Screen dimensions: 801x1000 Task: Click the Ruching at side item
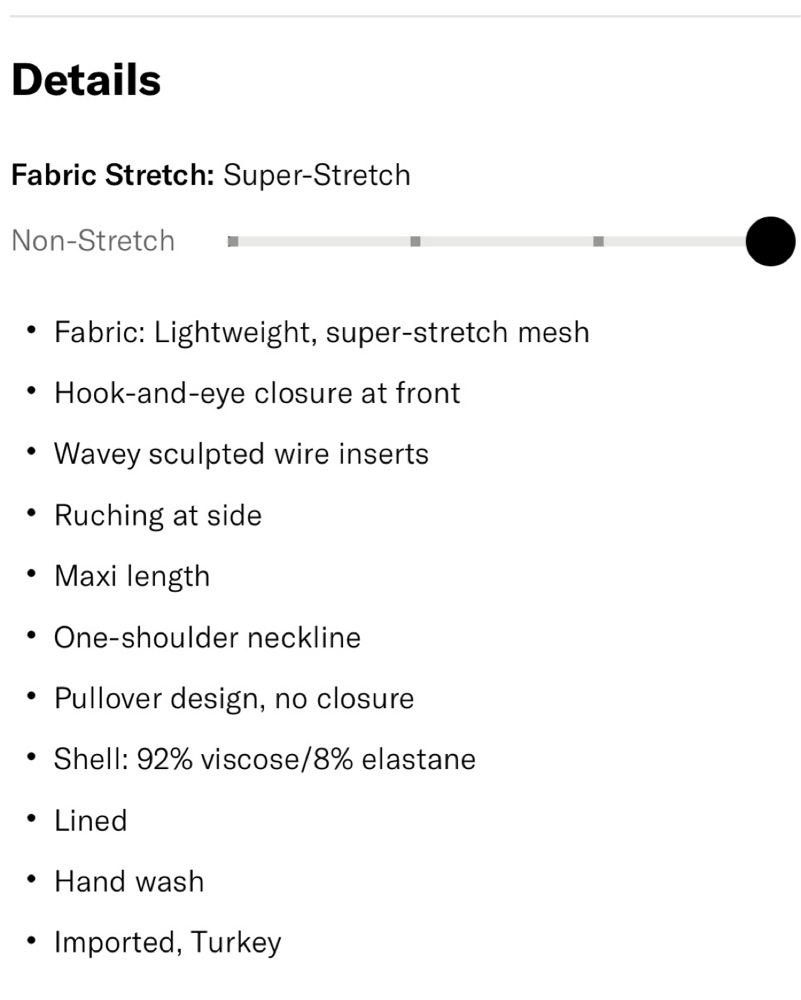click(x=157, y=516)
